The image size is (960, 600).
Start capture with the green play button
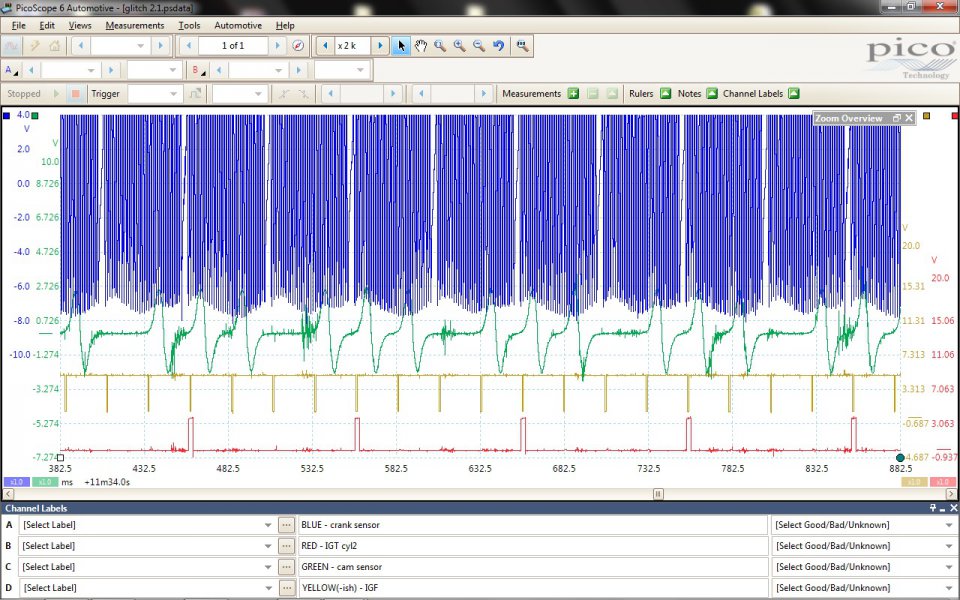click(x=56, y=94)
